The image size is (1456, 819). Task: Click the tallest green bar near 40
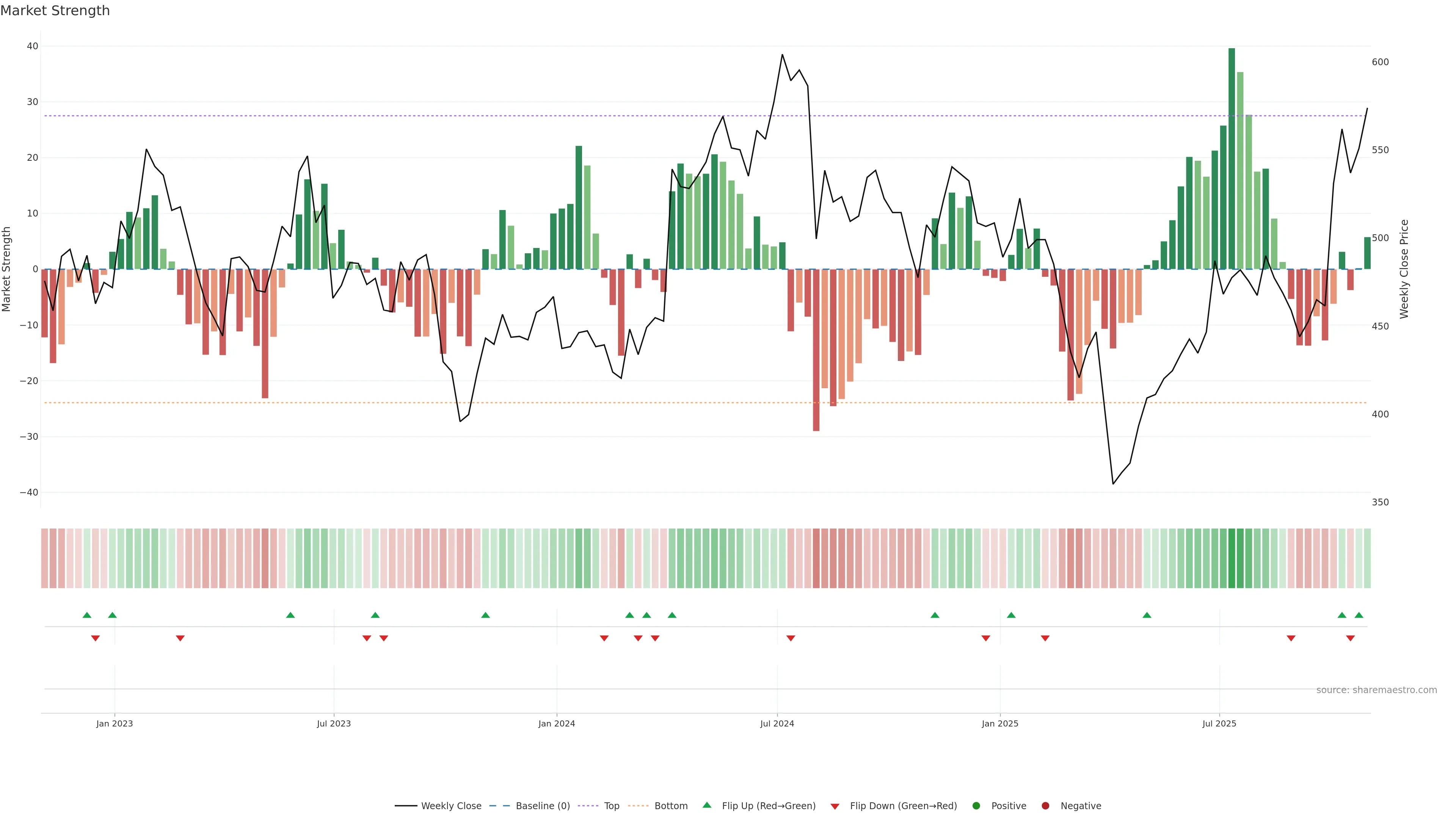(x=1232, y=158)
